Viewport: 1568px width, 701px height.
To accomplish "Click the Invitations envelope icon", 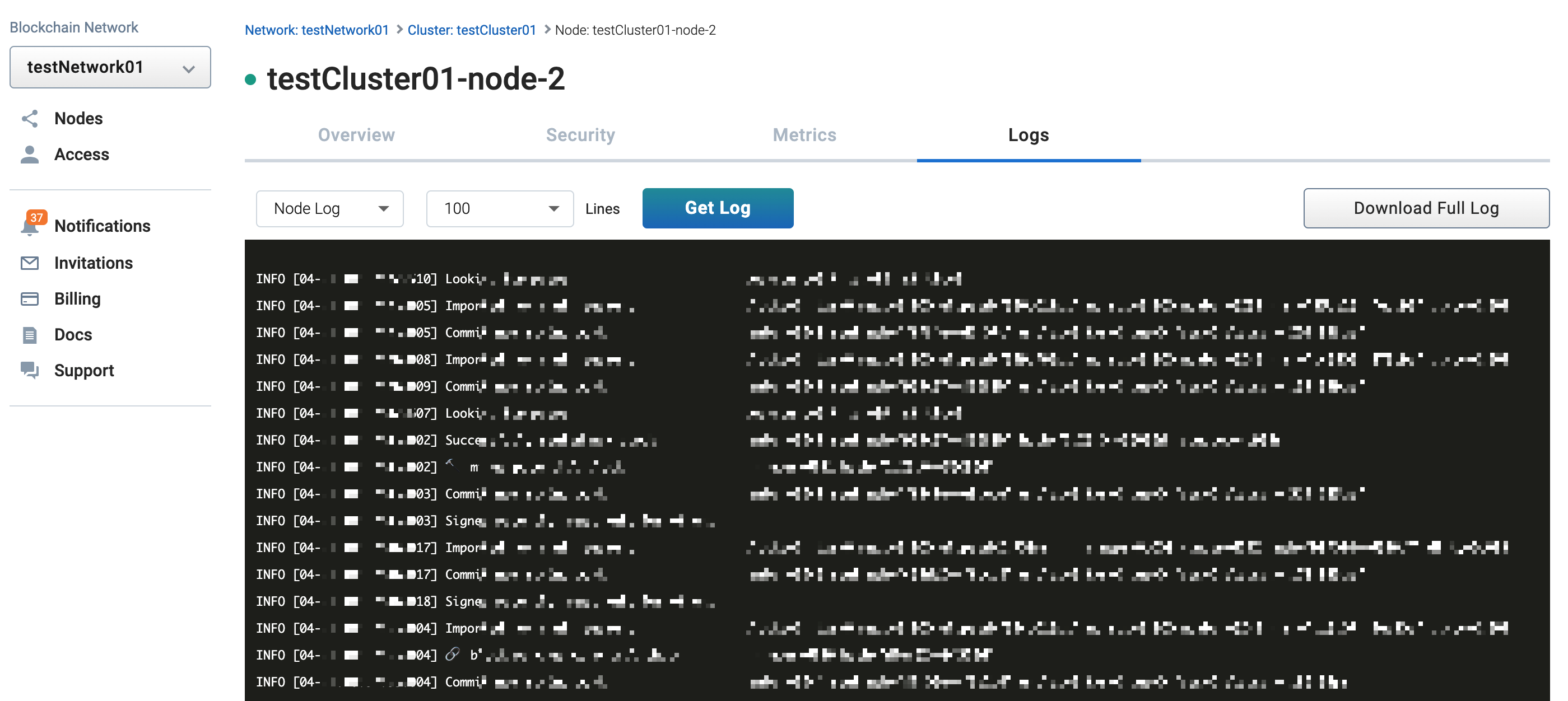I will click(30, 263).
